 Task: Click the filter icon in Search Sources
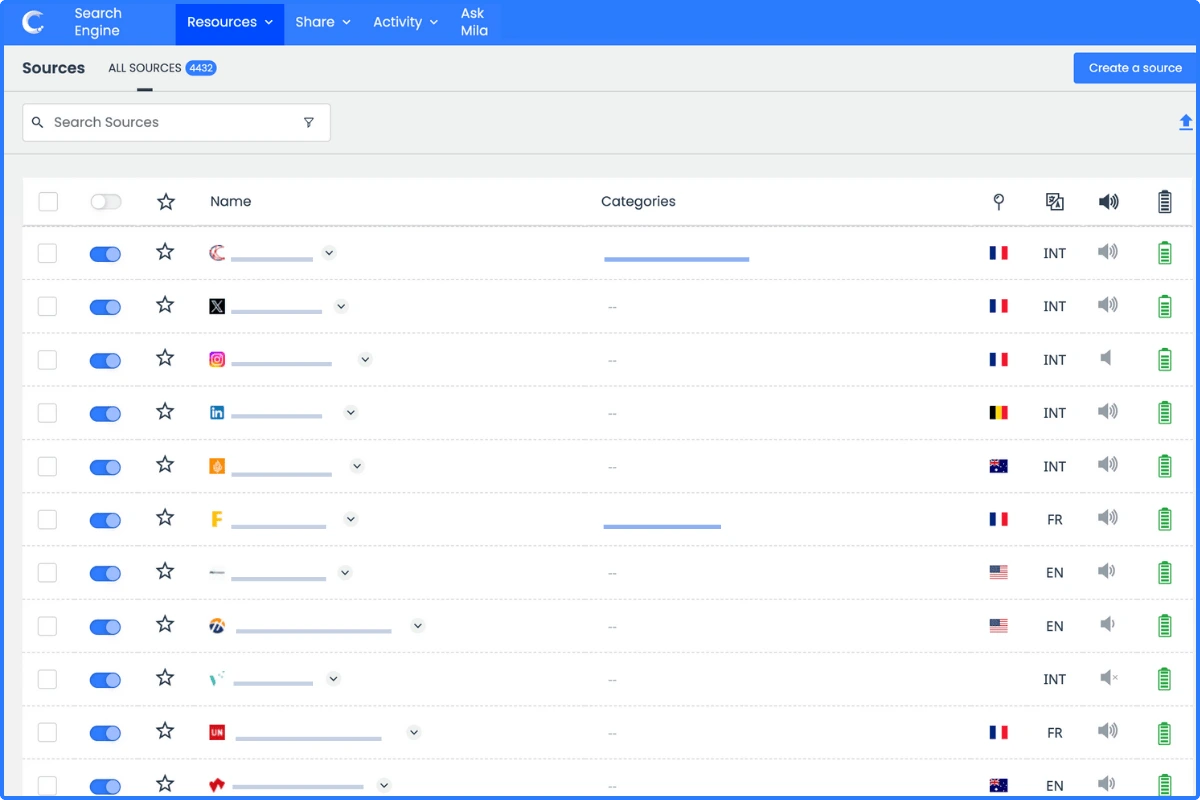click(x=308, y=122)
